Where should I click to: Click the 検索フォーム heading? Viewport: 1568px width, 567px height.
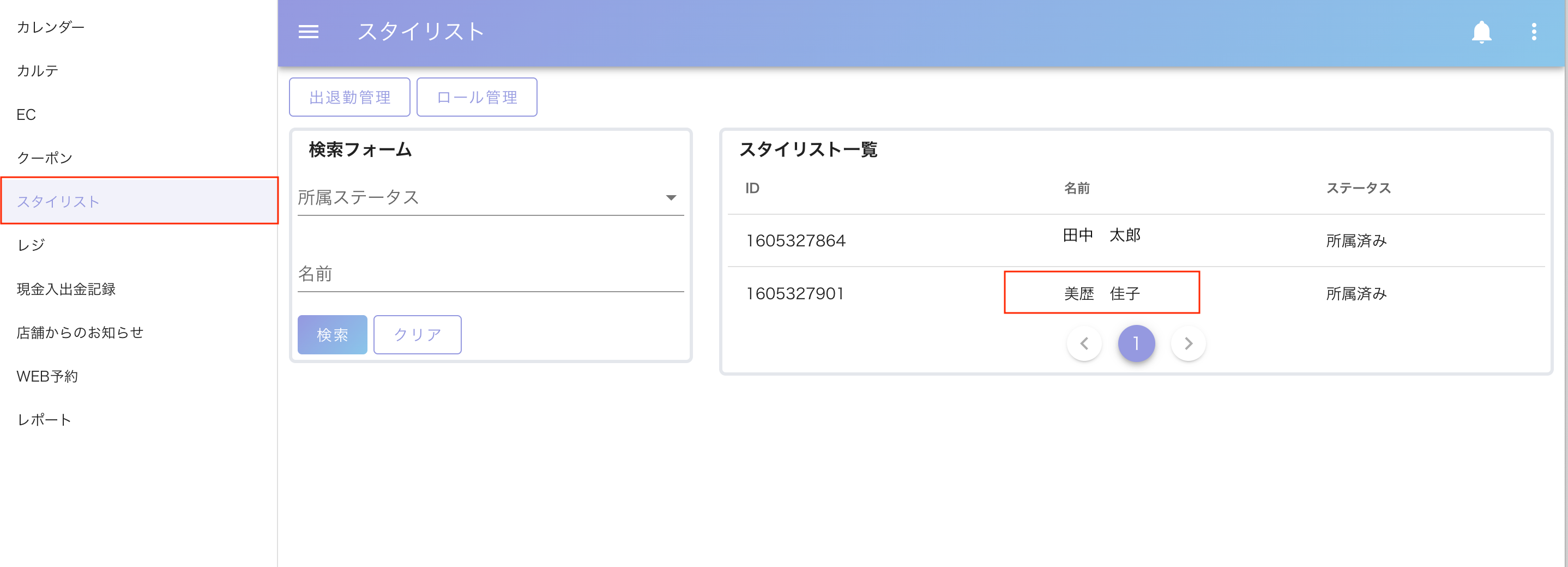pyautogui.click(x=360, y=150)
